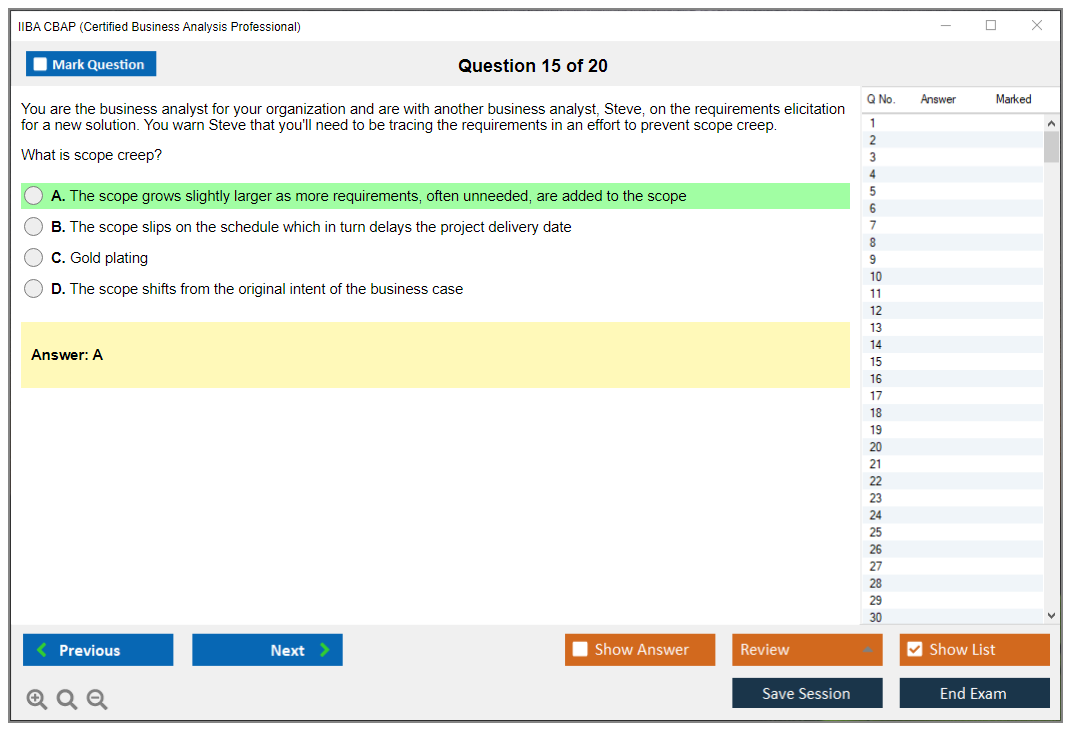Uncheck the Show List checkbox
Viewport: 1075px width, 735px height.
914,650
